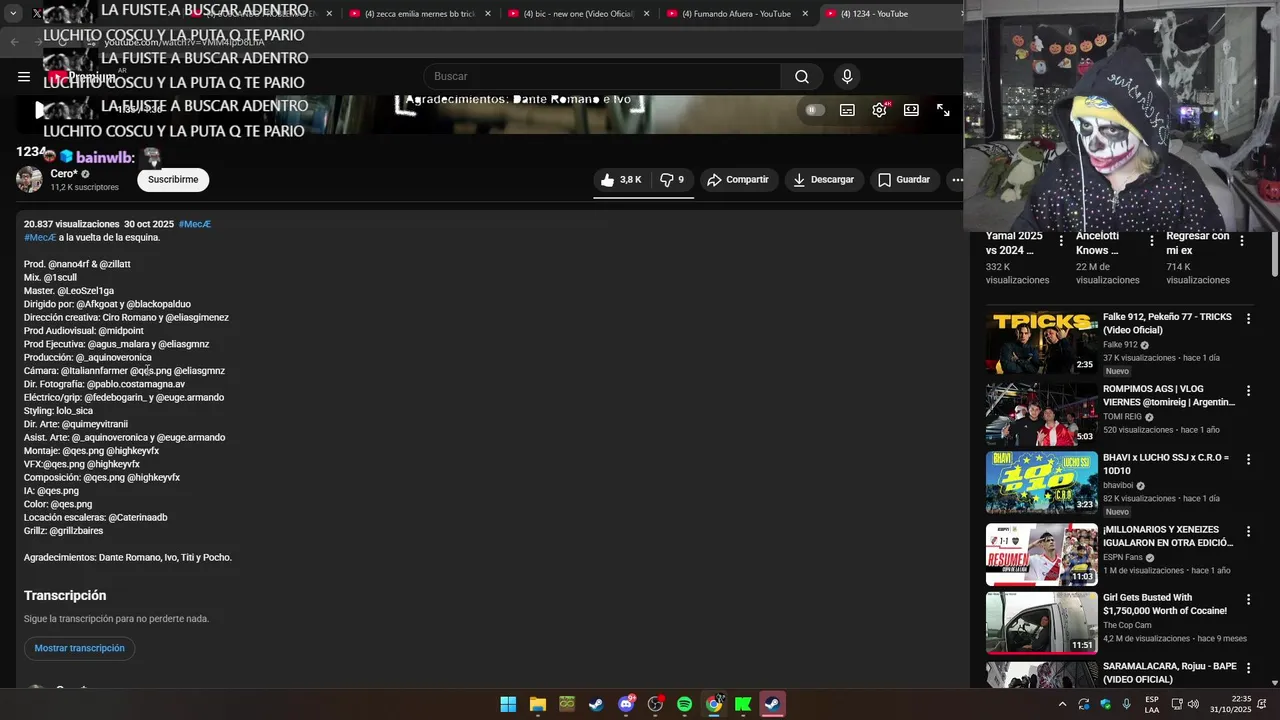Screen dimensions: 1280x720
Task: Click the Compartir share button
Action: pyautogui.click(x=738, y=180)
